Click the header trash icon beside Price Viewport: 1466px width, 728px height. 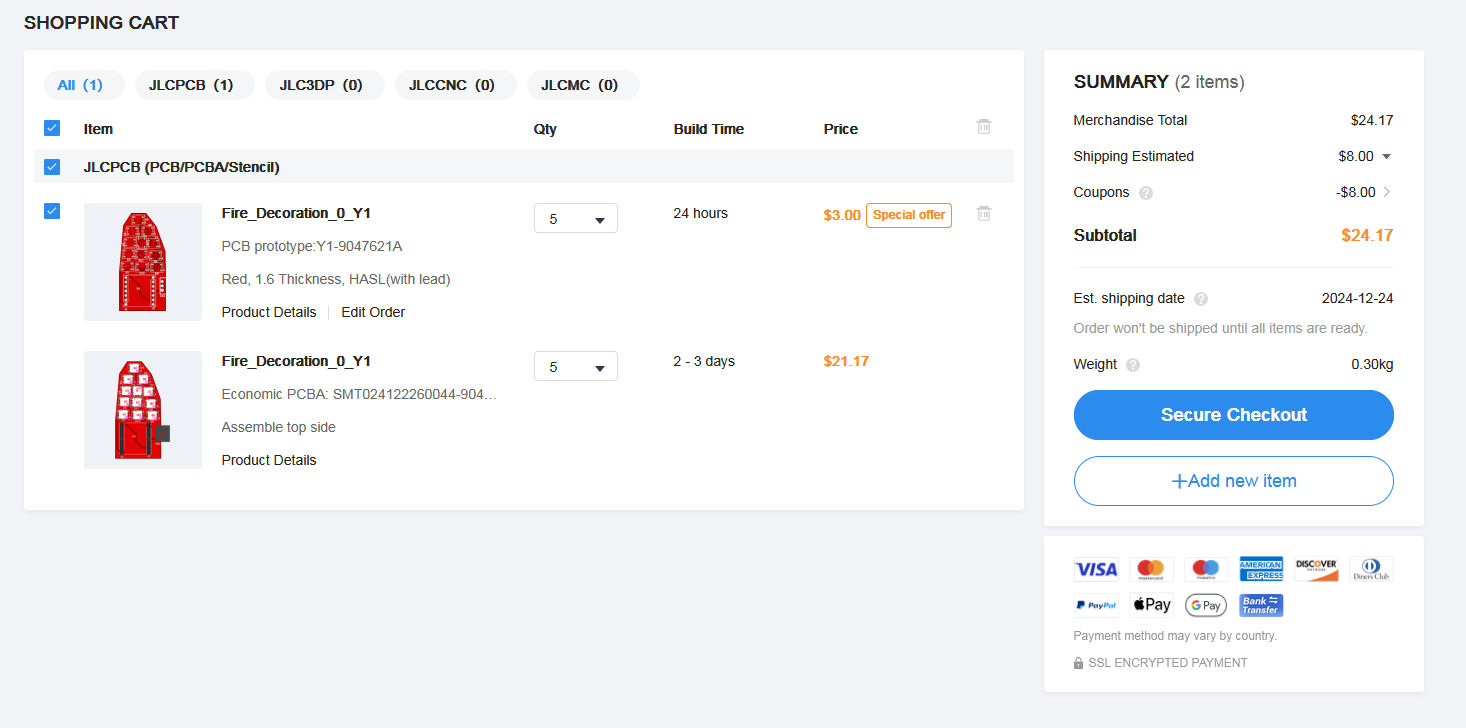(984, 127)
